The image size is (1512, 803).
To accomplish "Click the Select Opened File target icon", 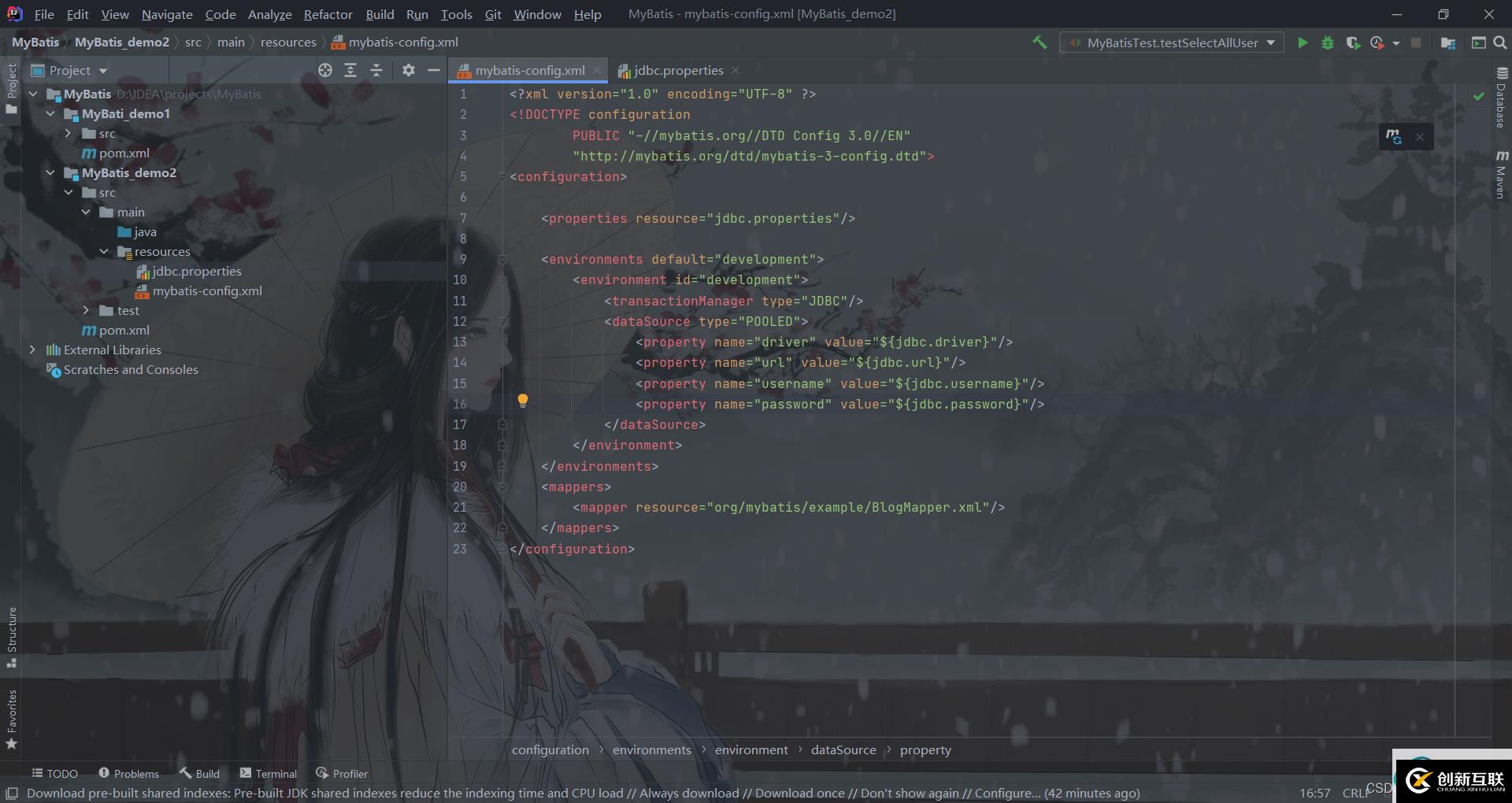I will click(x=324, y=70).
